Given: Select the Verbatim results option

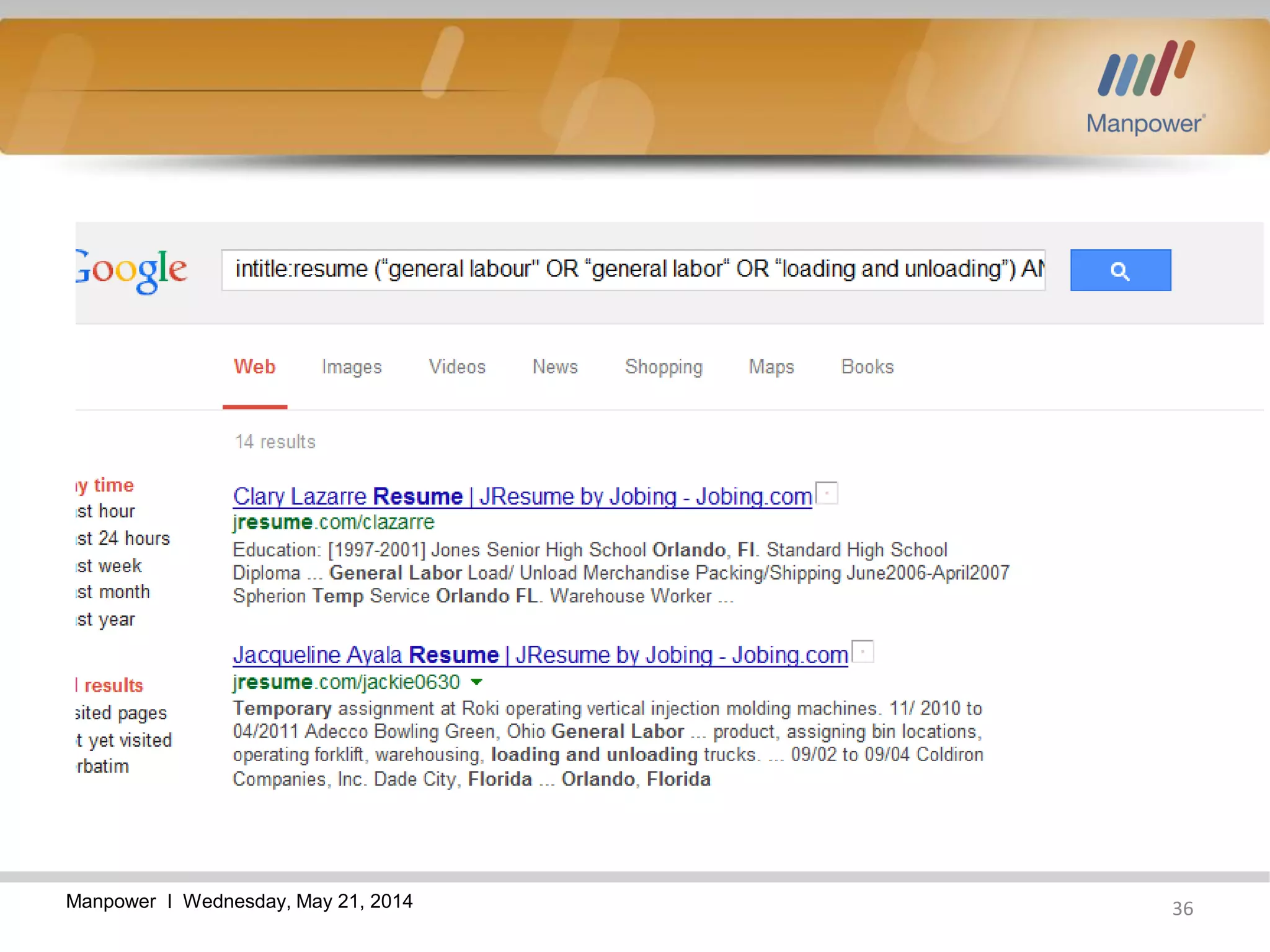Looking at the screenshot, I should (103, 767).
